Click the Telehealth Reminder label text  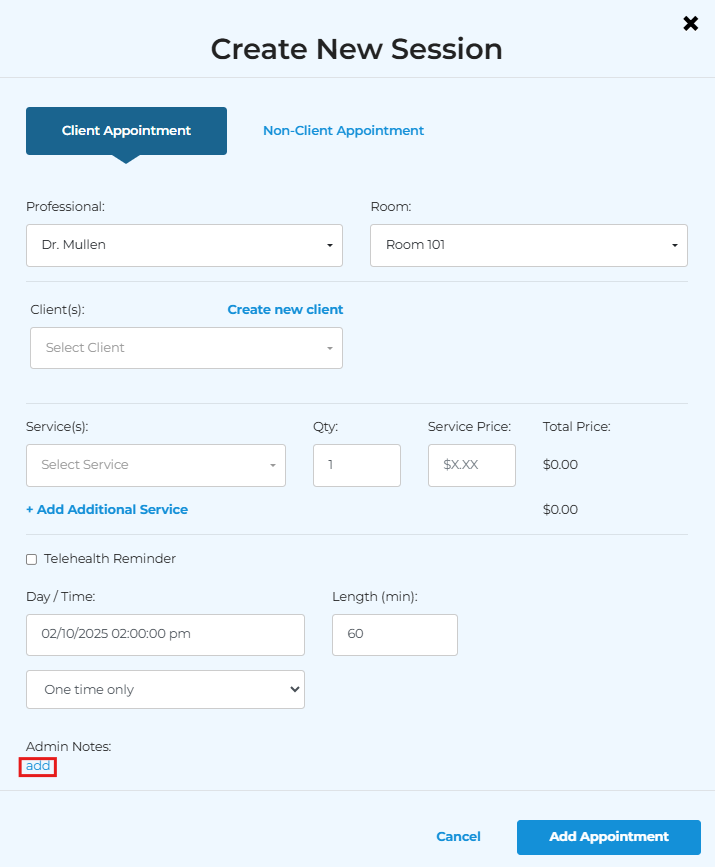110,558
